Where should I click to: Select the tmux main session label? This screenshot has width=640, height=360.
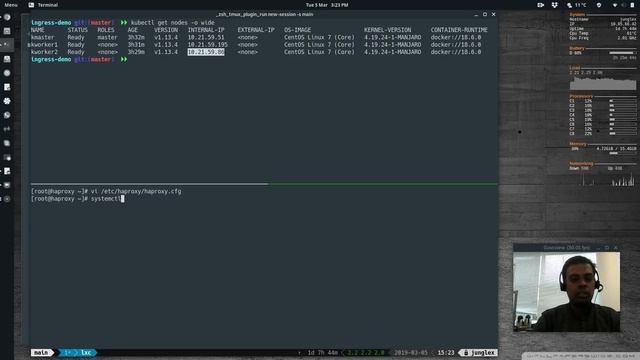(x=41, y=352)
